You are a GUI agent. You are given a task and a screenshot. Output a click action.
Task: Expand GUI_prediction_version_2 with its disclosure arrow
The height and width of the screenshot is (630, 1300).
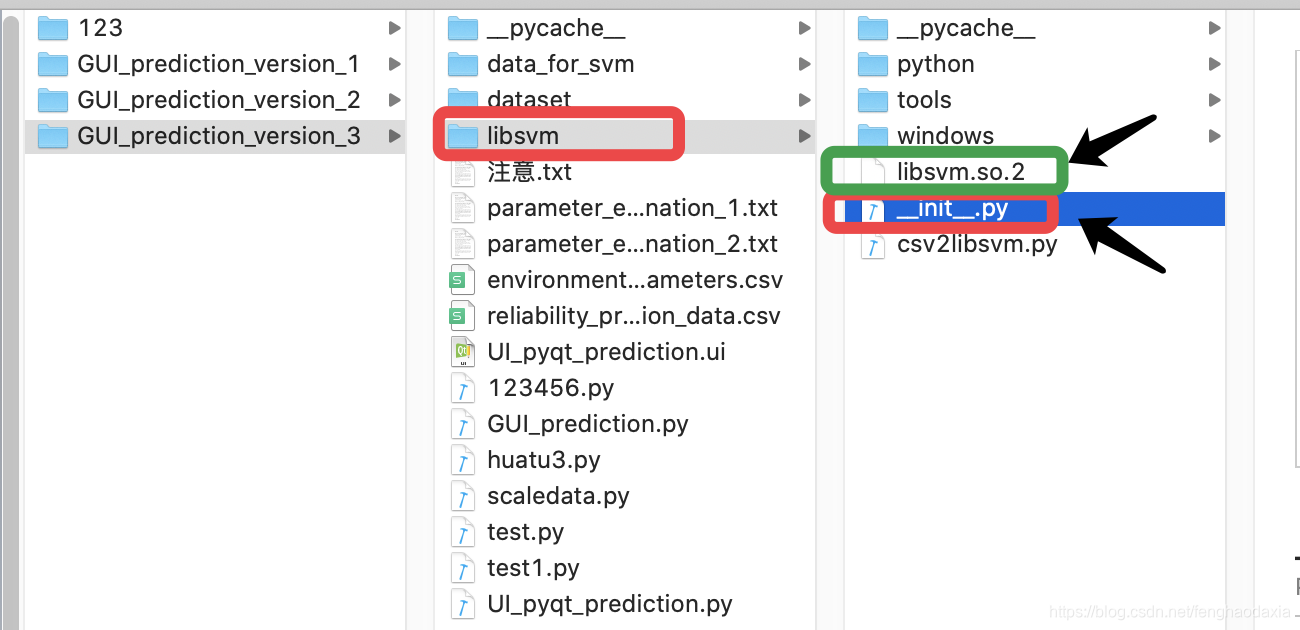click(394, 99)
